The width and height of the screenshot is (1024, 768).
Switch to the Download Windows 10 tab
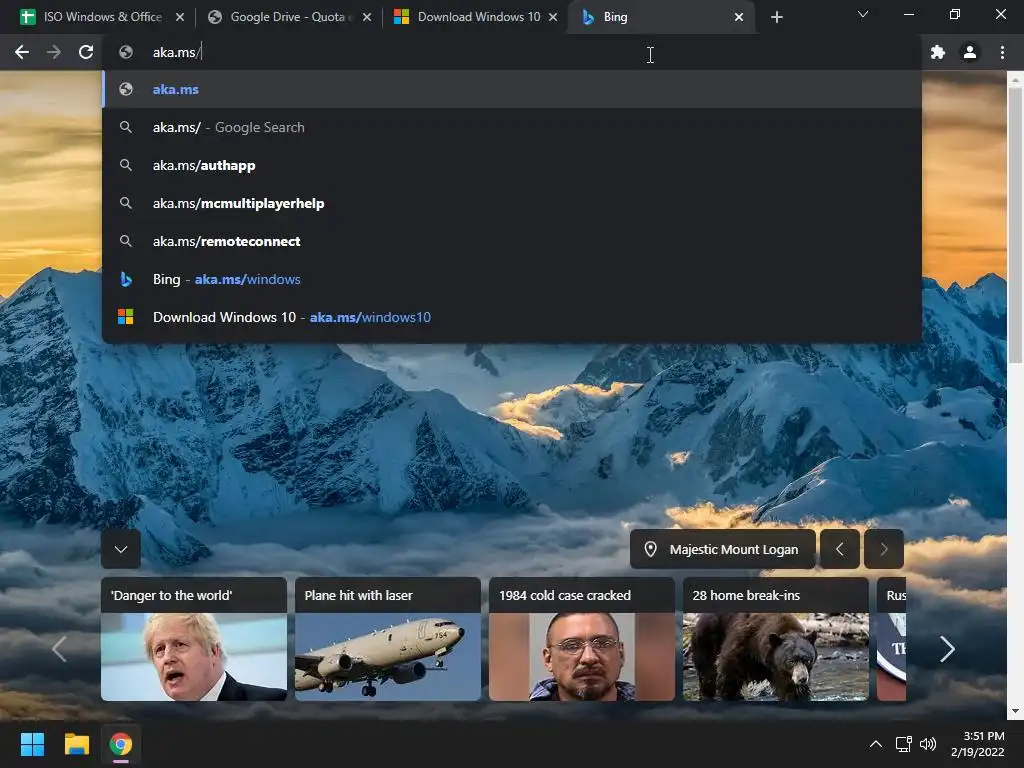click(x=475, y=17)
